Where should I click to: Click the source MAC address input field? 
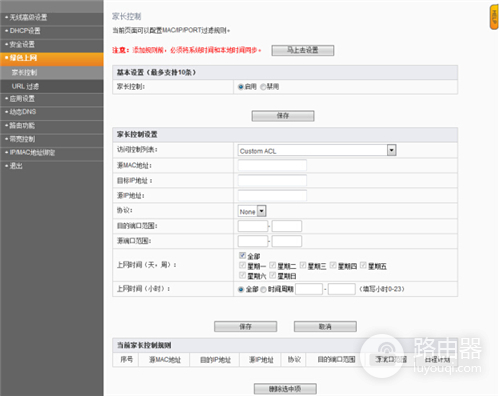272,165
